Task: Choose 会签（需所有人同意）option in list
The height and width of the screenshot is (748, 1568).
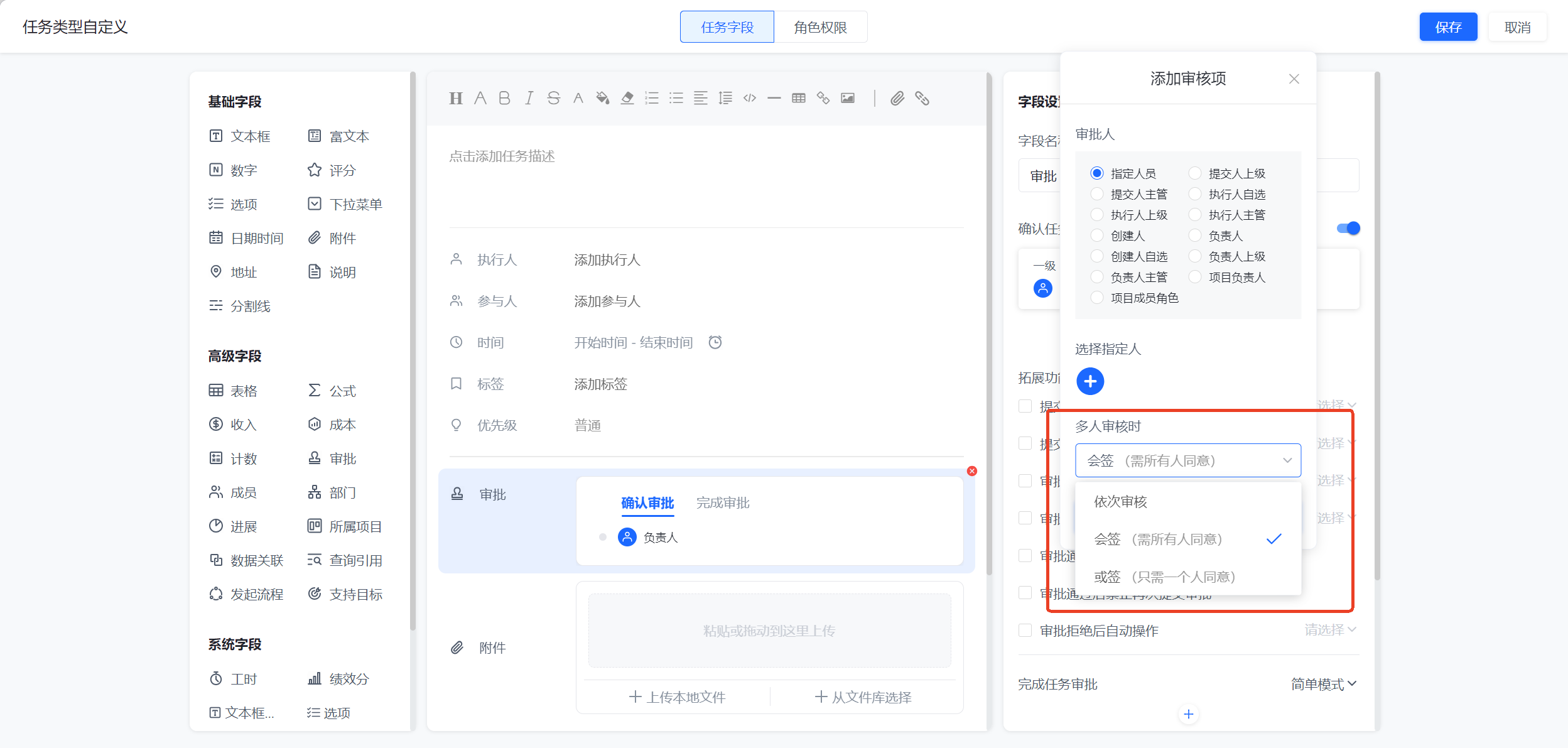Action: click(x=1188, y=539)
